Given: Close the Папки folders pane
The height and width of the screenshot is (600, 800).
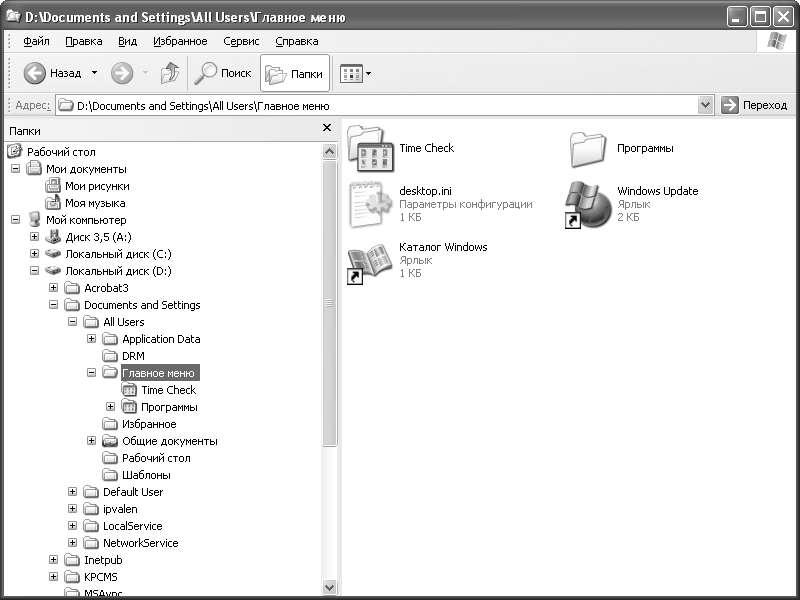Looking at the screenshot, I should click(x=327, y=128).
